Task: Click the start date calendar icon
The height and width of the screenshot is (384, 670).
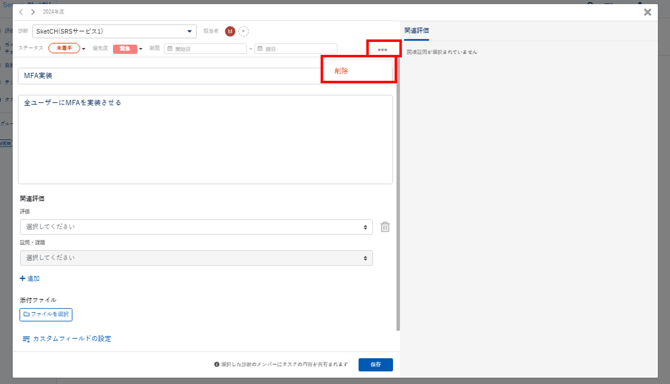Action: (170, 49)
